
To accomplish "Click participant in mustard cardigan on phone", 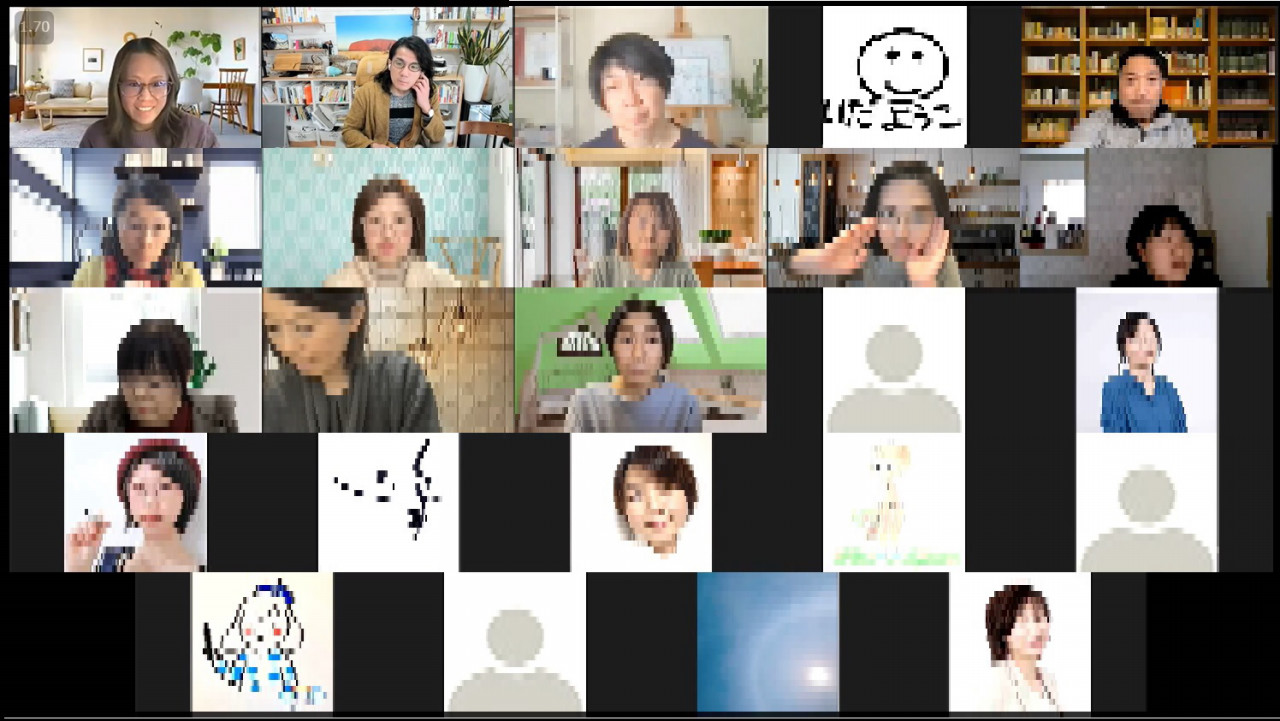I will click(x=387, y=77).
